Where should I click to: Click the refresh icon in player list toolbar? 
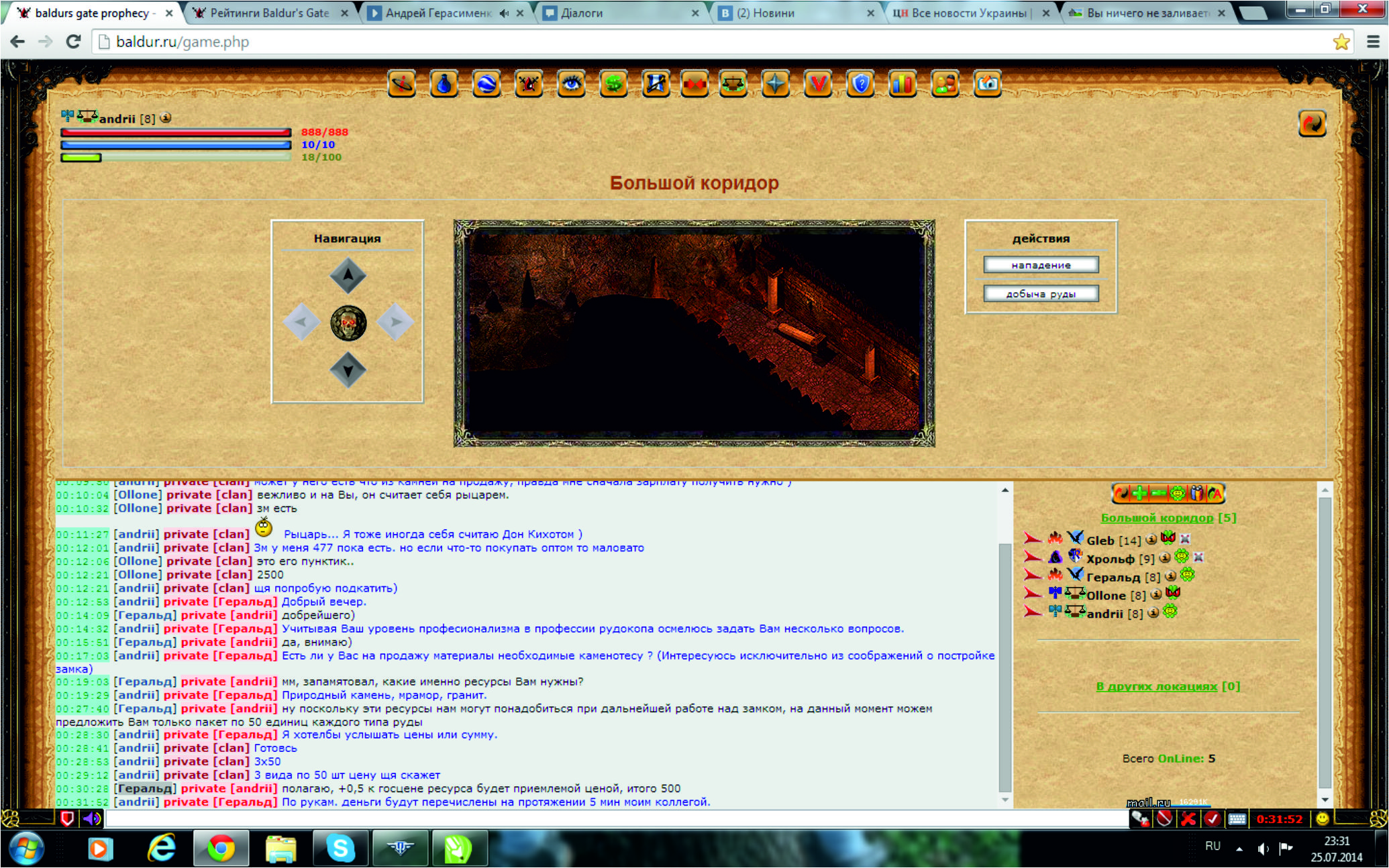pos(1121,494)
